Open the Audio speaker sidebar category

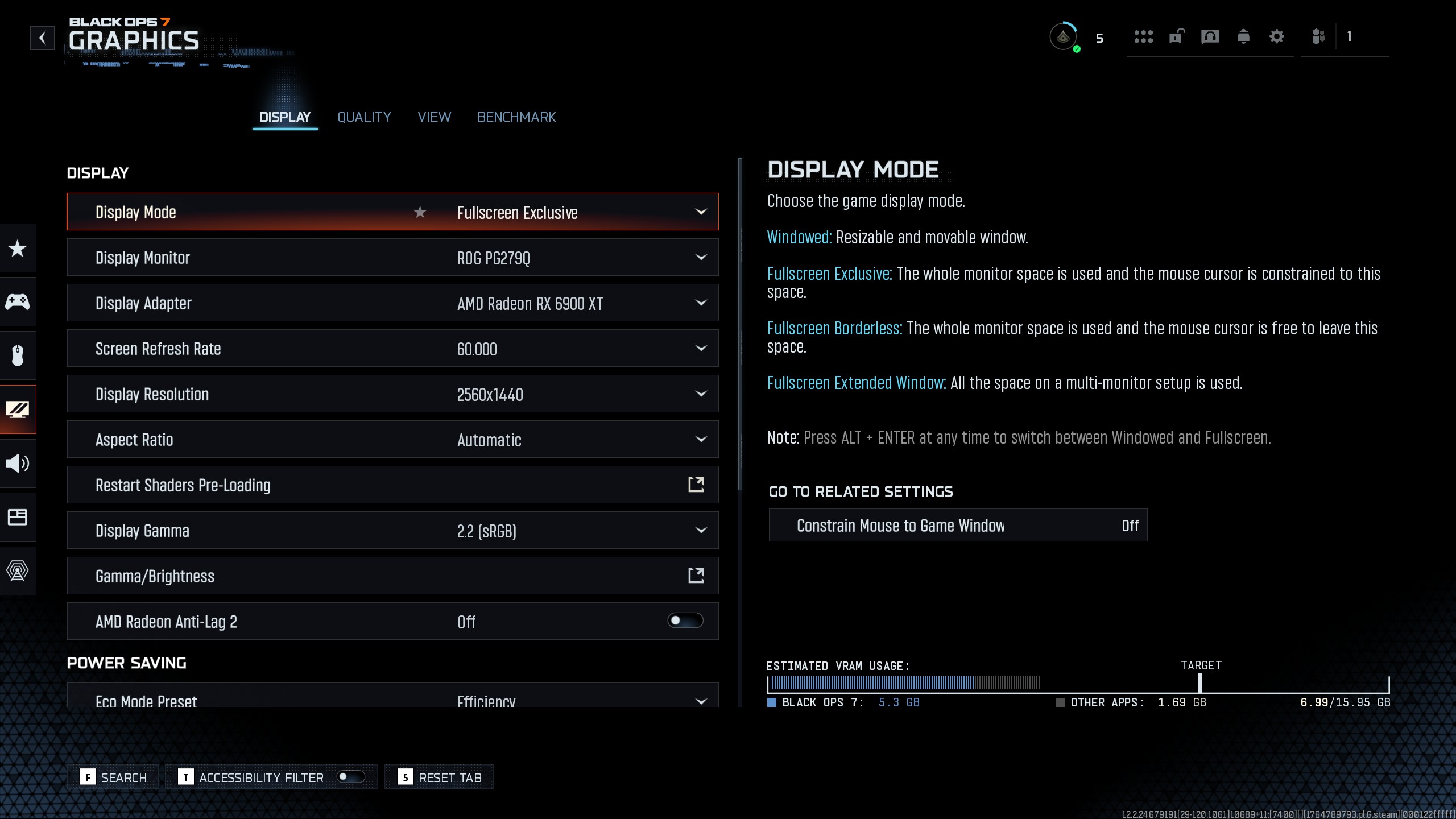point(18,464)
